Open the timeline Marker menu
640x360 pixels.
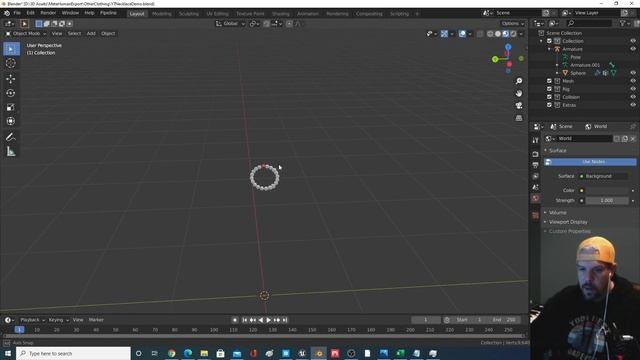[96, 320]
